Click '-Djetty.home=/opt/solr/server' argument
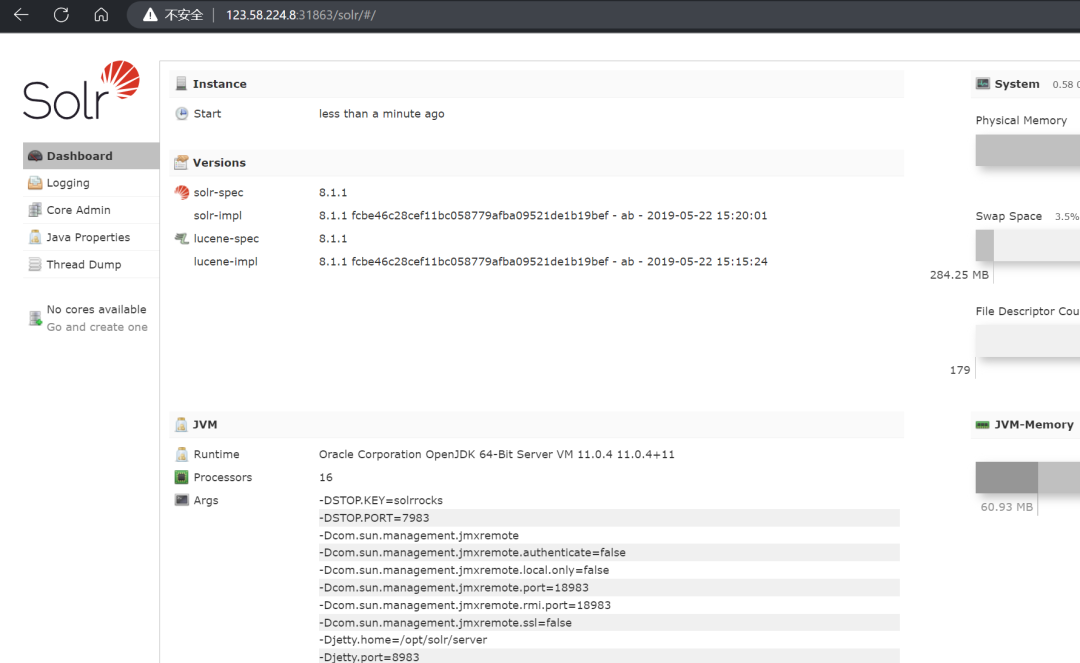The width and height of the screenshot is (1080, 663). pyautogui.click(x=403, y=640)
